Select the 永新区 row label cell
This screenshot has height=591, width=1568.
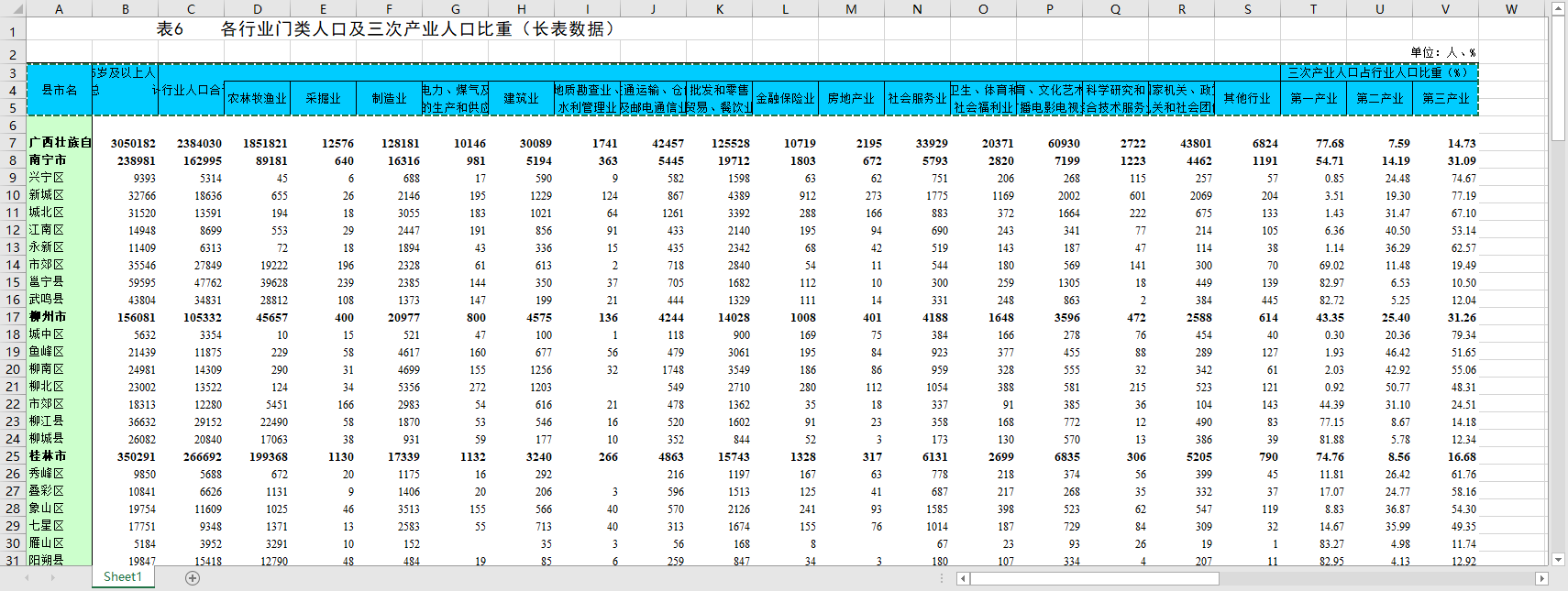60,247
